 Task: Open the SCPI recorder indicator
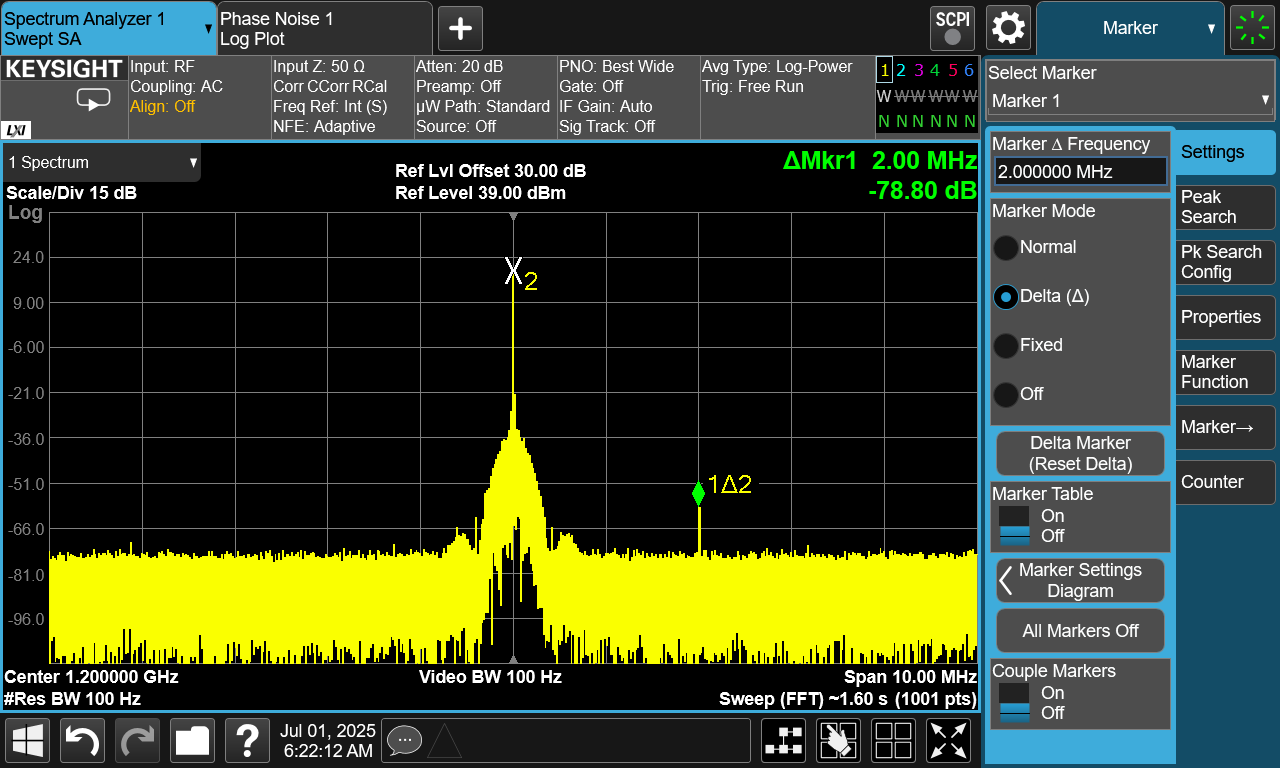(x=953, y=27)
